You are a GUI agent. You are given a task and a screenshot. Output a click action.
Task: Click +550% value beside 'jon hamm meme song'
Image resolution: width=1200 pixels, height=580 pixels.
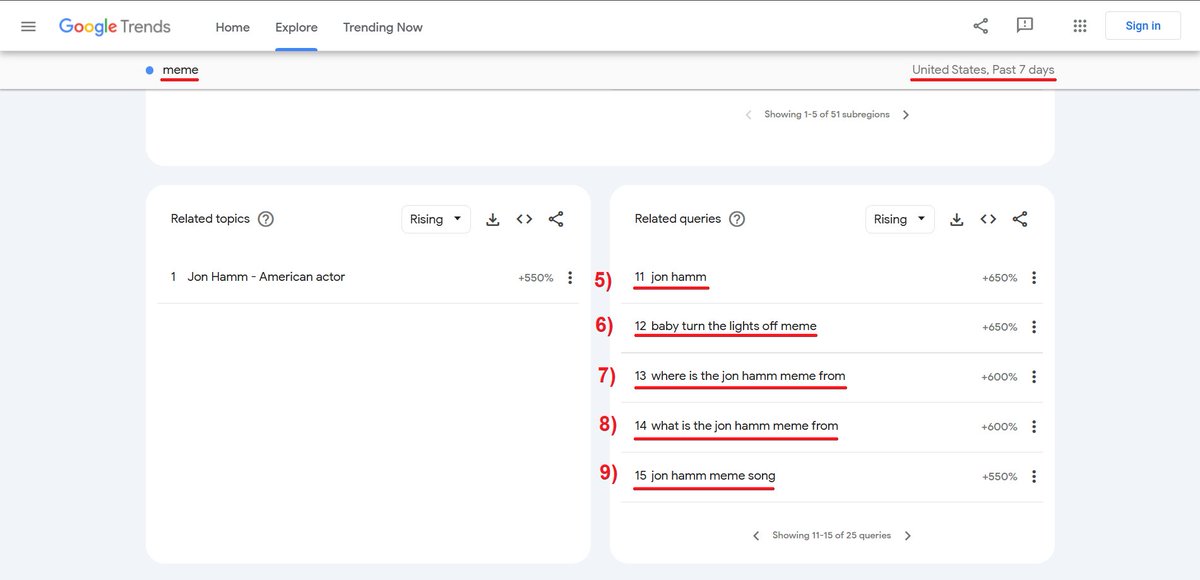click(999, 477)
